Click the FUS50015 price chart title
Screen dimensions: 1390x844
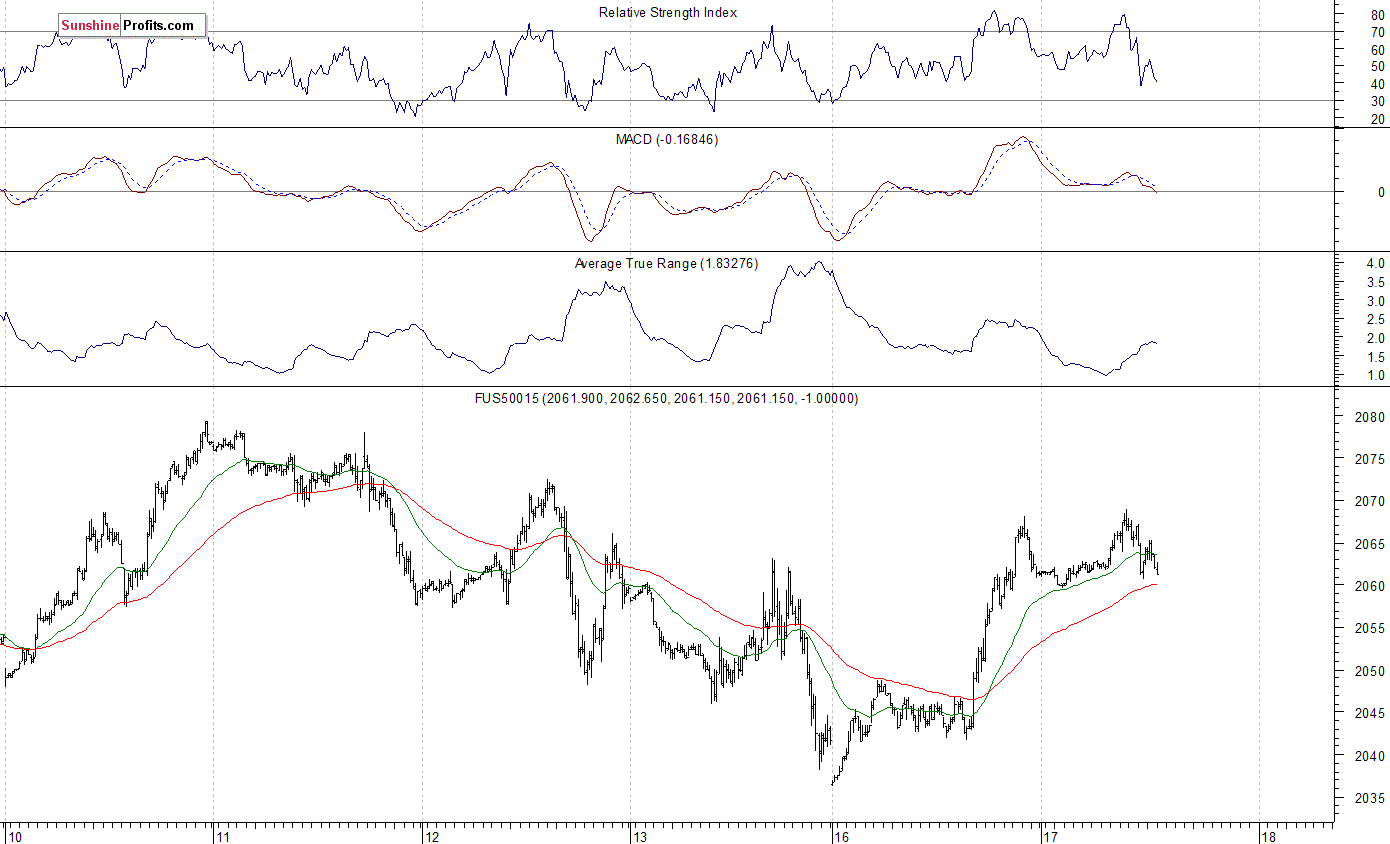[x=666, y=398]
